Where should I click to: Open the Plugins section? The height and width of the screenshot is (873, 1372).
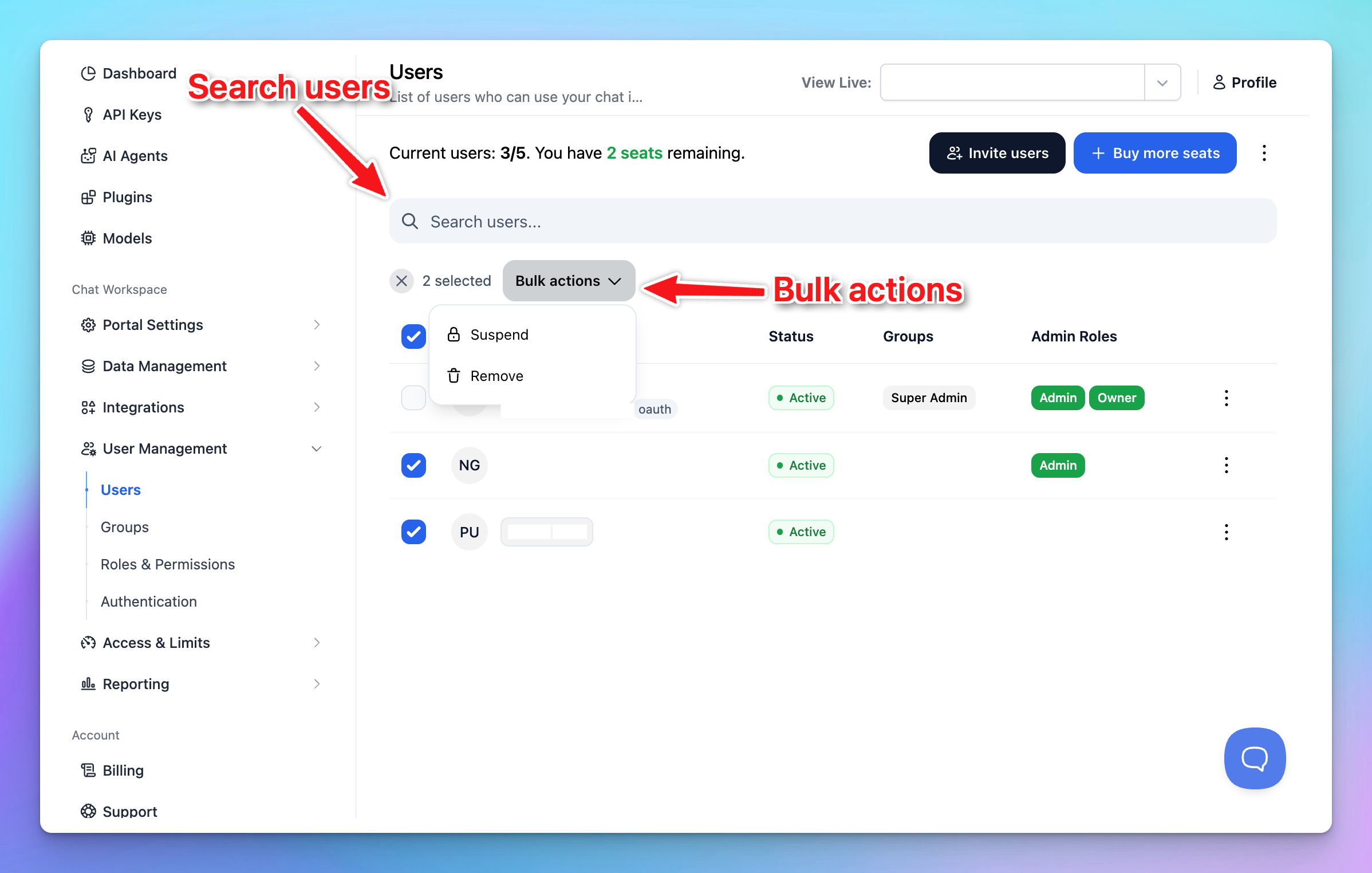point(127,197)
